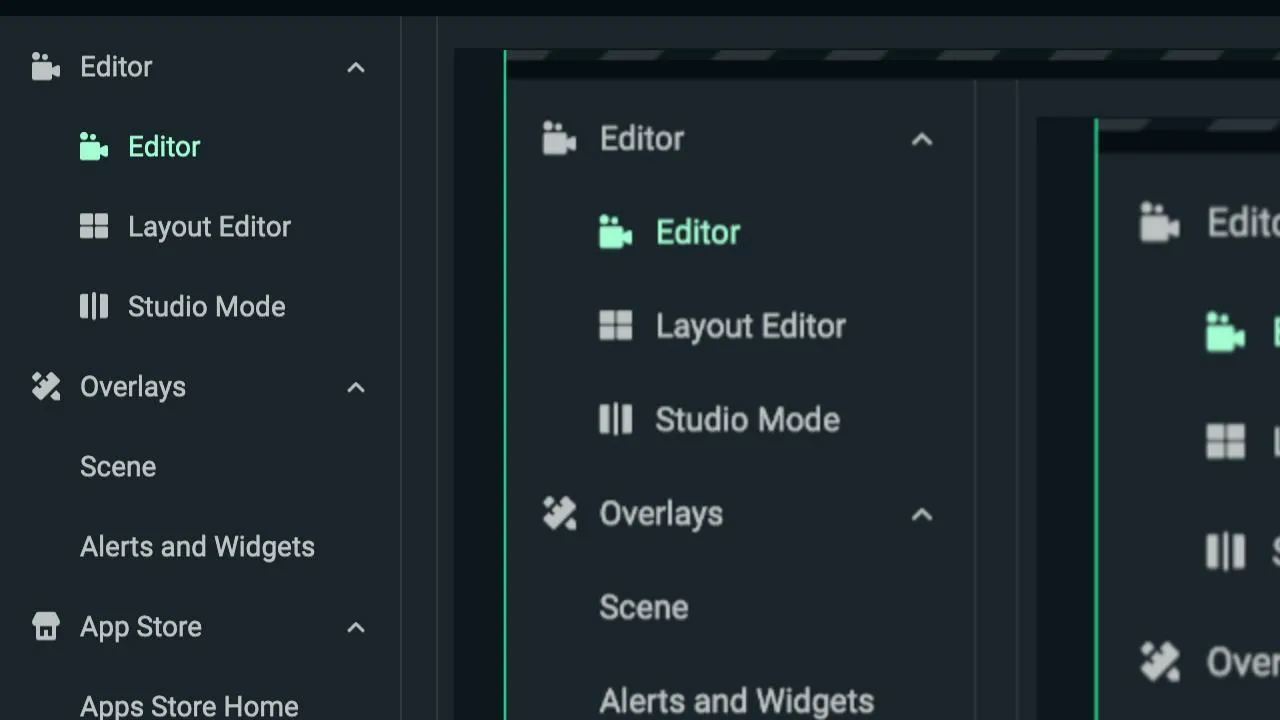Open Layout Editor in the main sidebar
The image size is (1280, 720).
pos(209,227)
